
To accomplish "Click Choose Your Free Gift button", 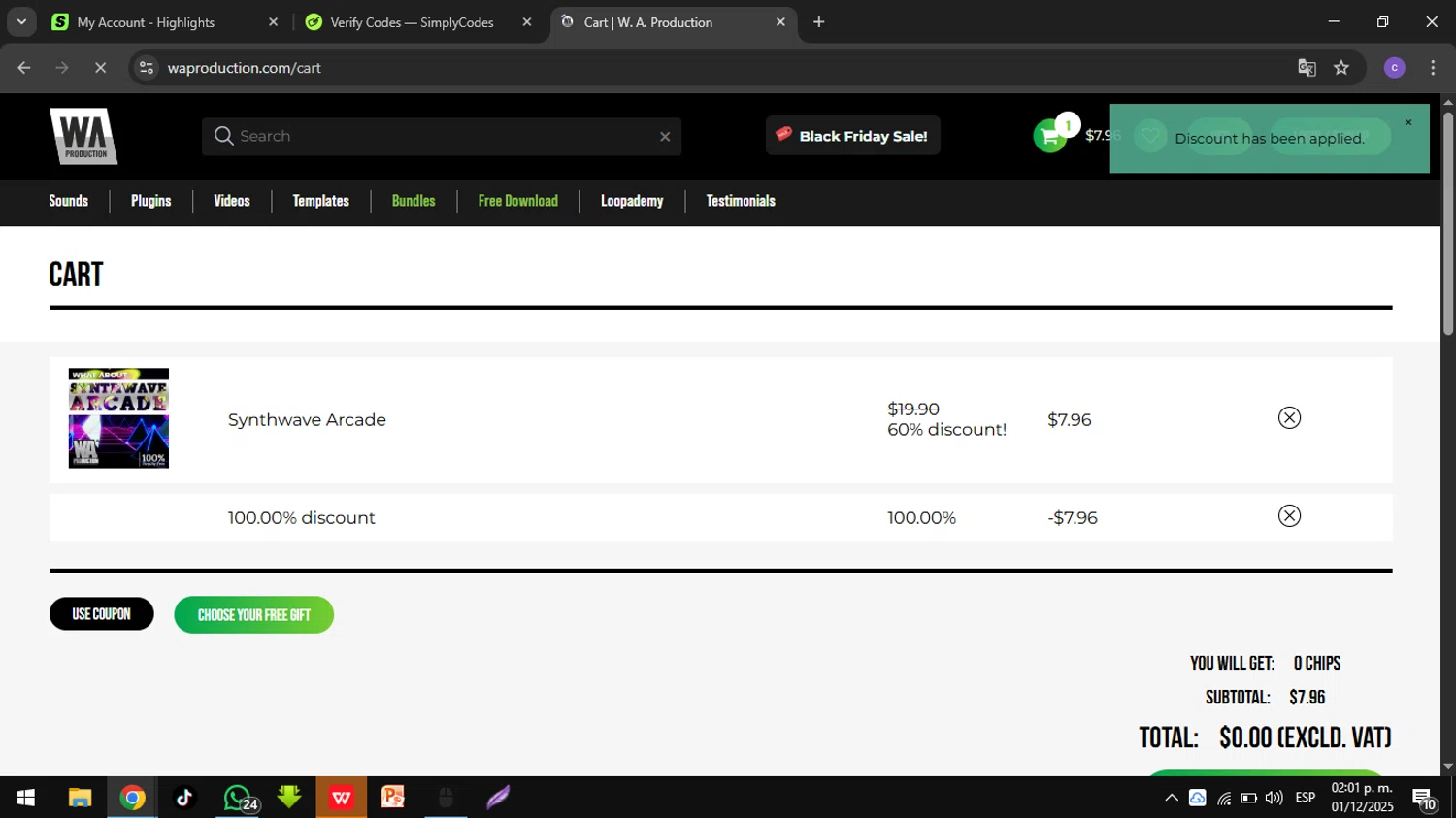I will (x=254, y=615).
